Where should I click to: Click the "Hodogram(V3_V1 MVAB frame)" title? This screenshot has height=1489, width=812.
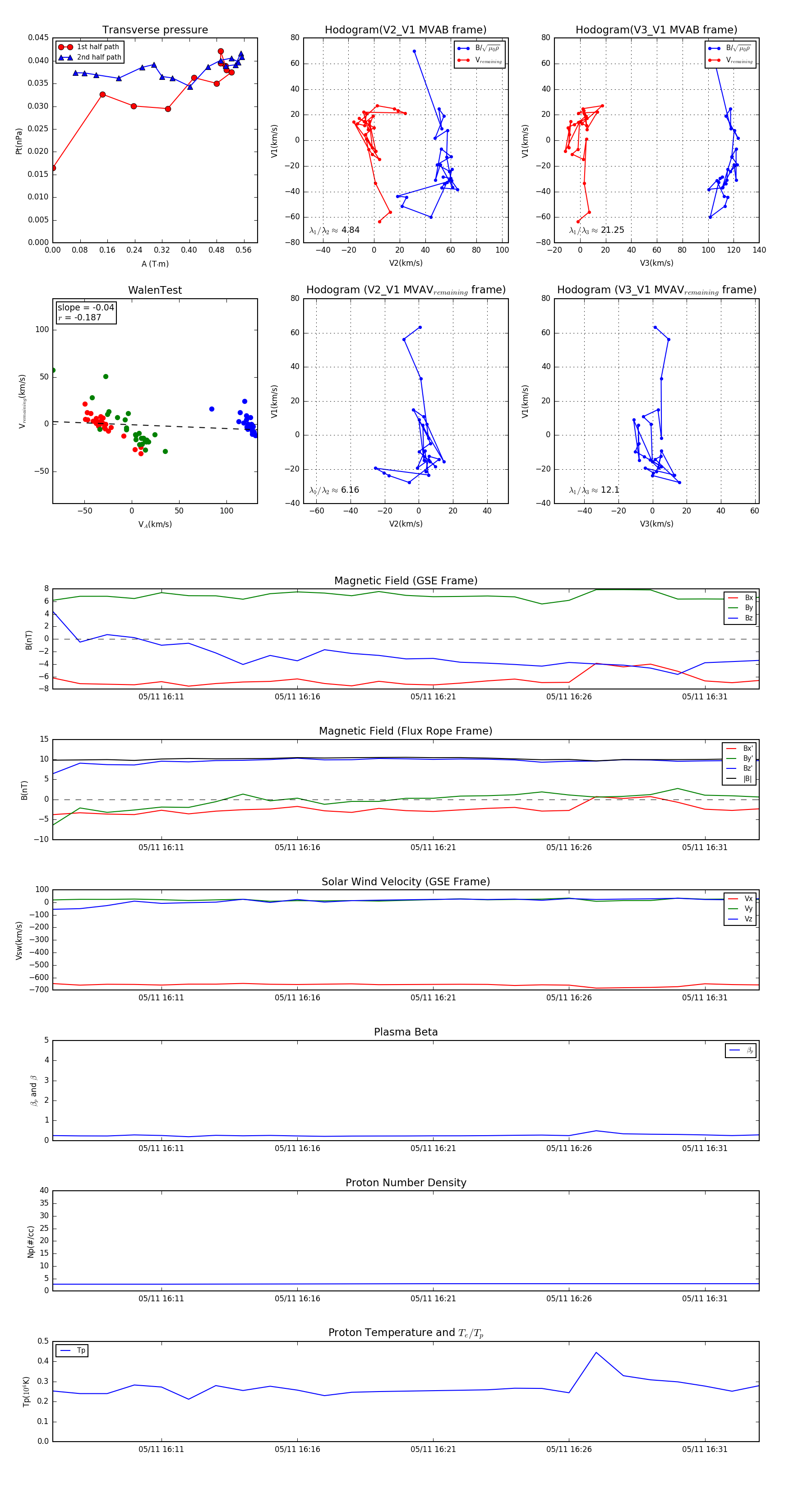[x=656, y=30]
